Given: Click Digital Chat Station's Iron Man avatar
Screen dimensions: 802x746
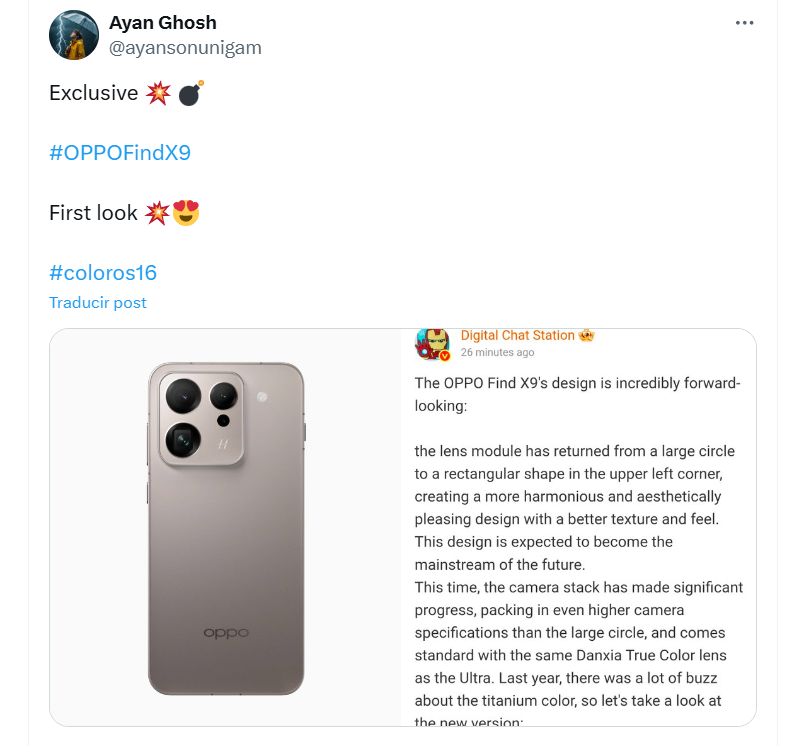Looking at the screenshot, I should [432, 343].
